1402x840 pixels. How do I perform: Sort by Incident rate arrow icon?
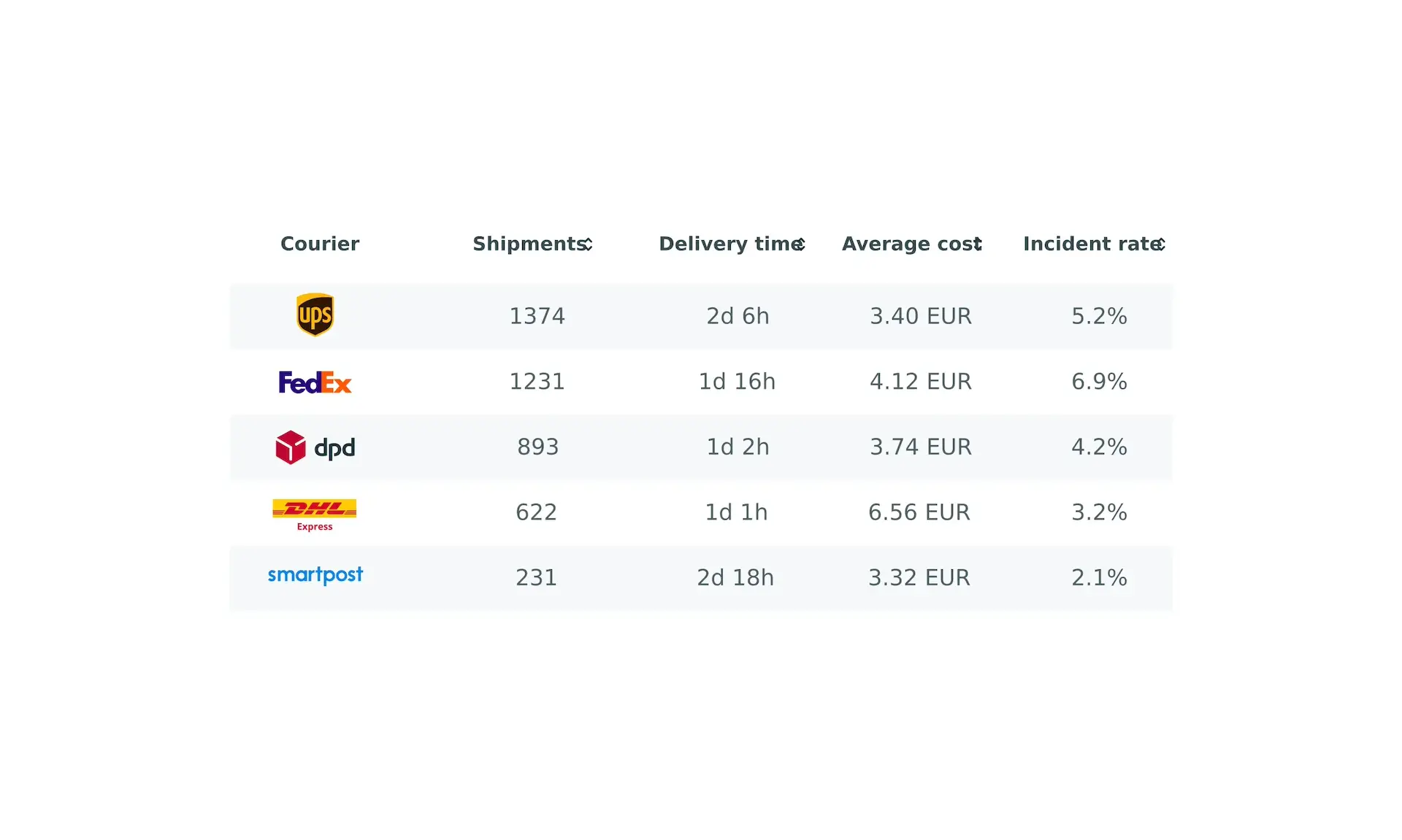coord(1160,244)
